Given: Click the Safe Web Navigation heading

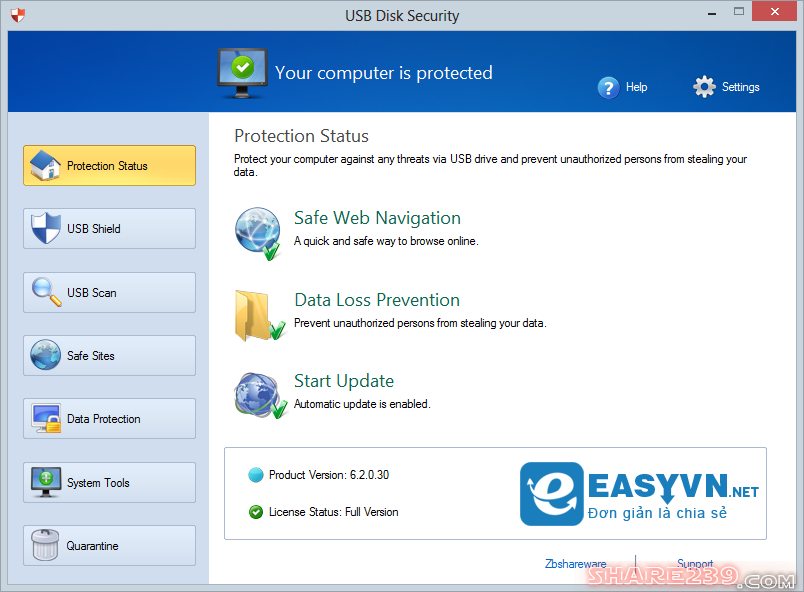Looking at the screenshot, I should tap(377, 218).
